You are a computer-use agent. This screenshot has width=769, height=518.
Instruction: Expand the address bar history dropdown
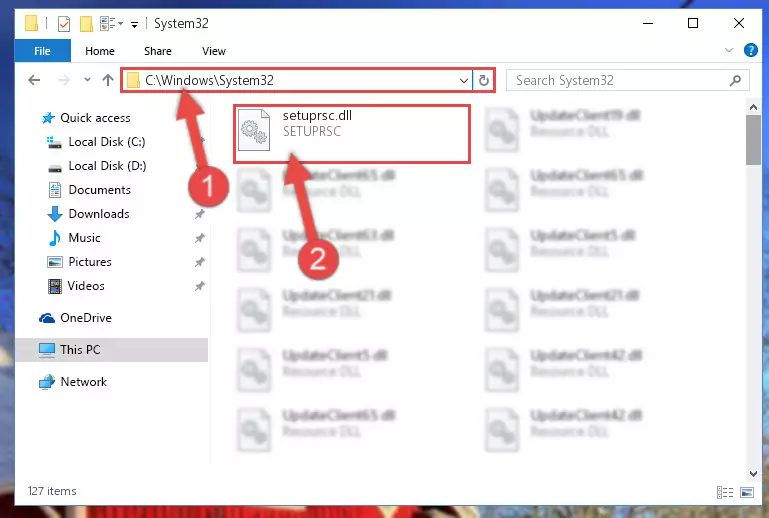coord(463,80)
